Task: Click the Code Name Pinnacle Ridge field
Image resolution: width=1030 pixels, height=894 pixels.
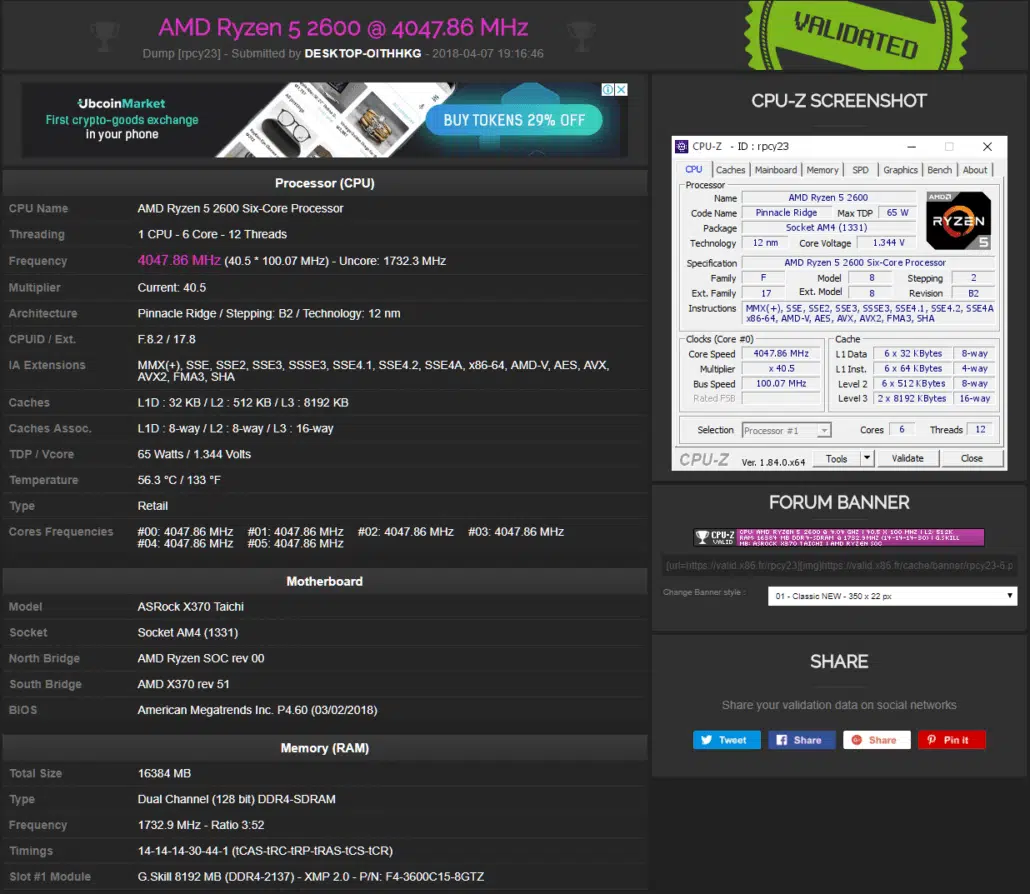Action: (786, 213)
